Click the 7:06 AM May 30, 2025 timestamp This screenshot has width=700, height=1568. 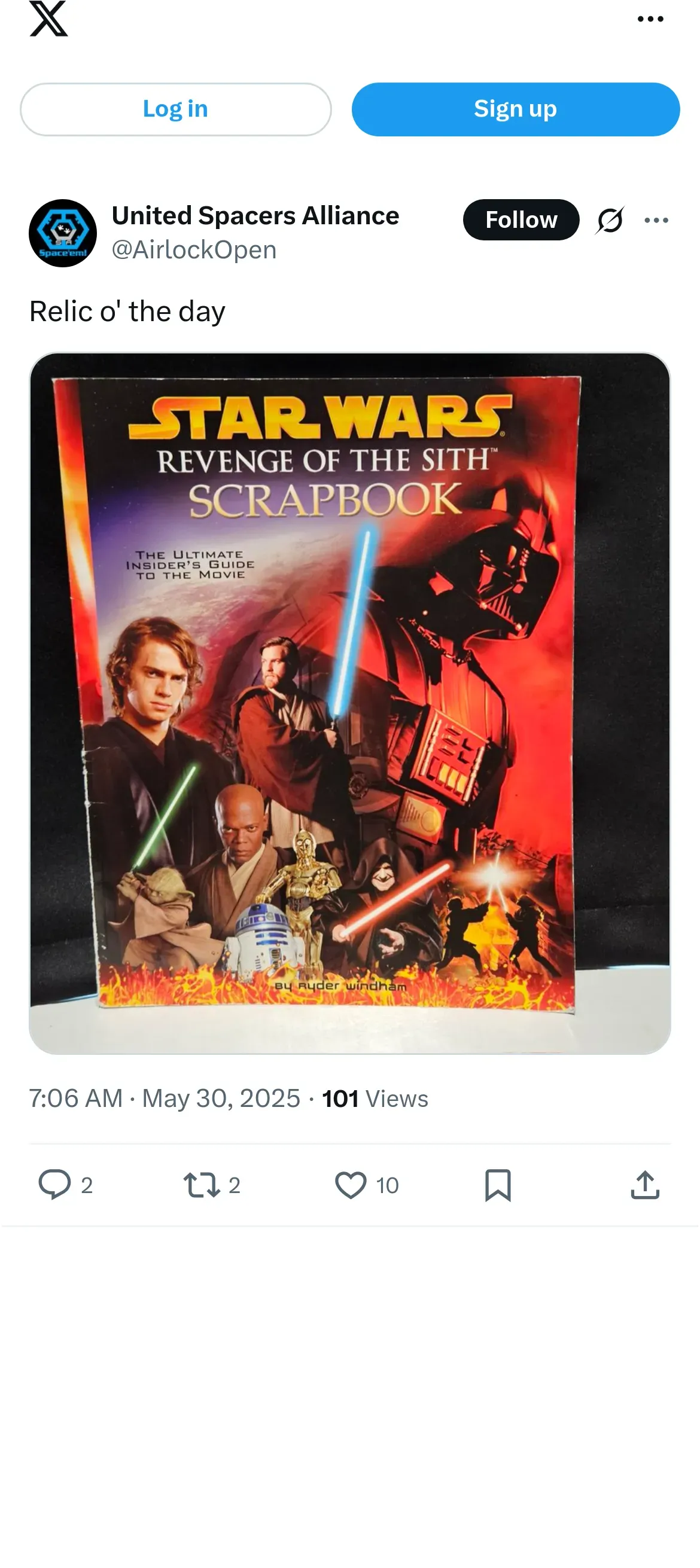165,1099
